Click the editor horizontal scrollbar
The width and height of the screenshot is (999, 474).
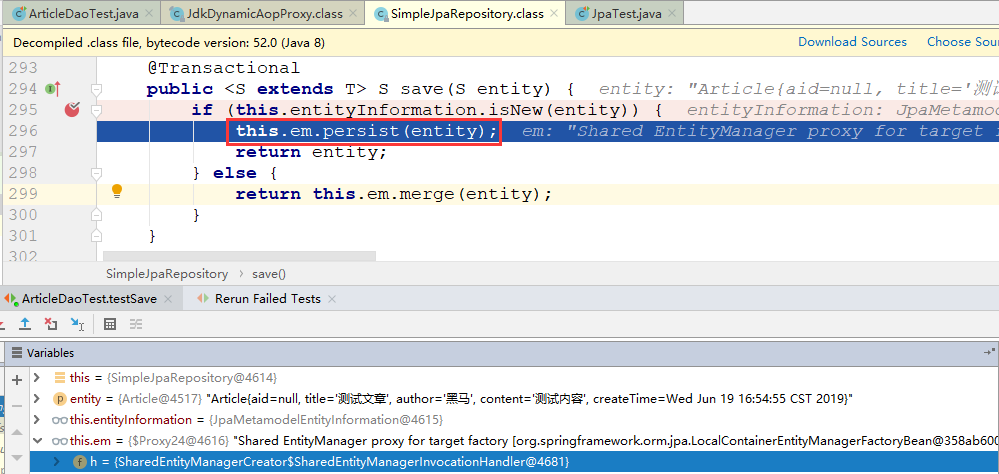[x=239, y=255]
